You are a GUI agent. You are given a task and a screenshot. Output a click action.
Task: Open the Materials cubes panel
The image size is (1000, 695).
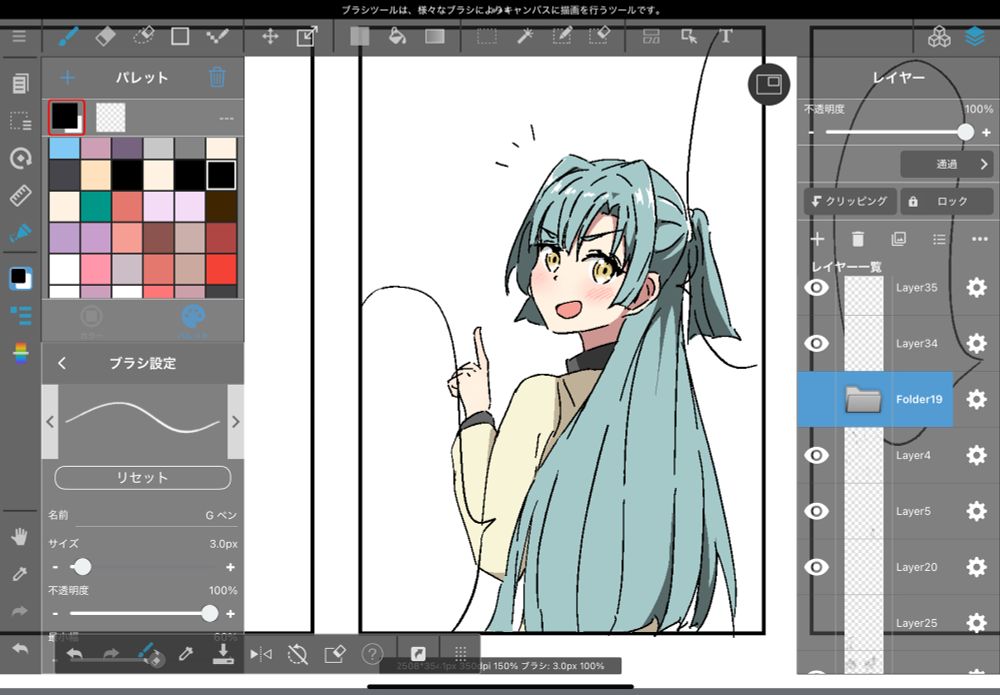(x=939, y=37)
